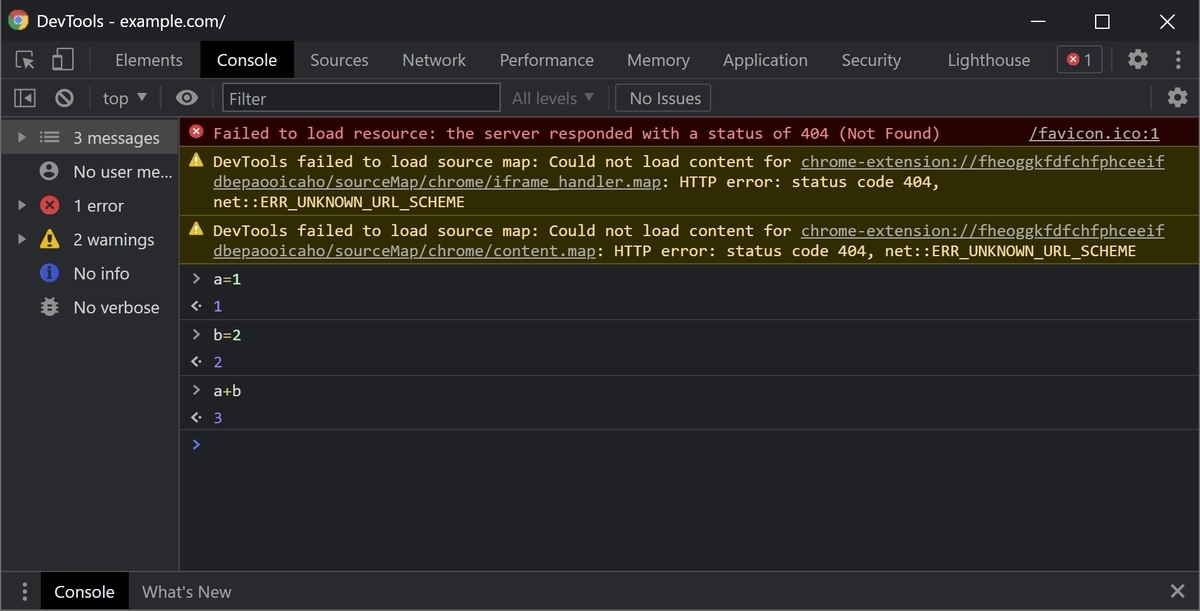Open the drawer three-dot more tools menu
1200x611 pixels.
pyautogui.click(x=25, y=592)
